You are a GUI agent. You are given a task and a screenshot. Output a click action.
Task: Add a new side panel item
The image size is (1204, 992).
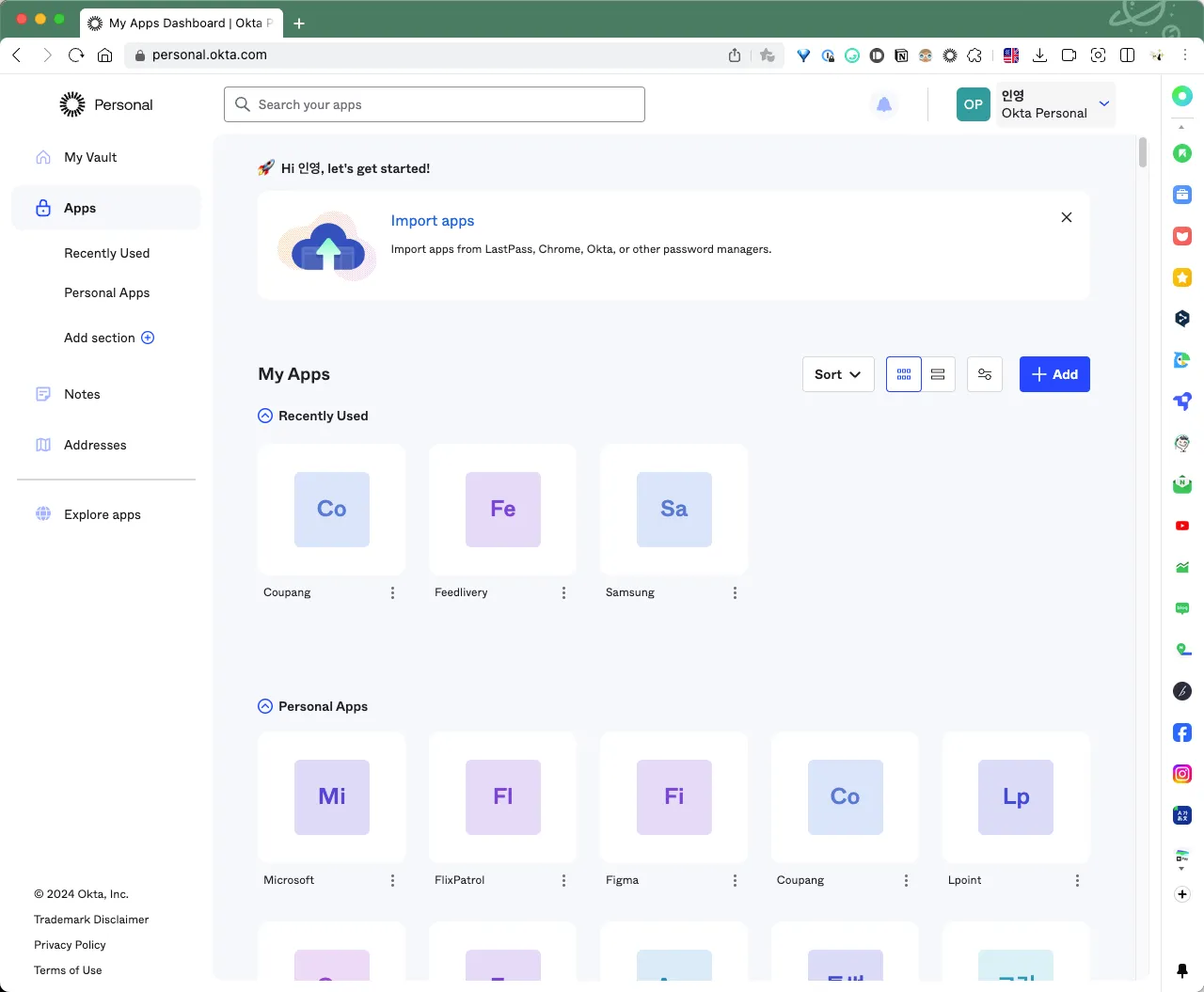click(1182, 894)
